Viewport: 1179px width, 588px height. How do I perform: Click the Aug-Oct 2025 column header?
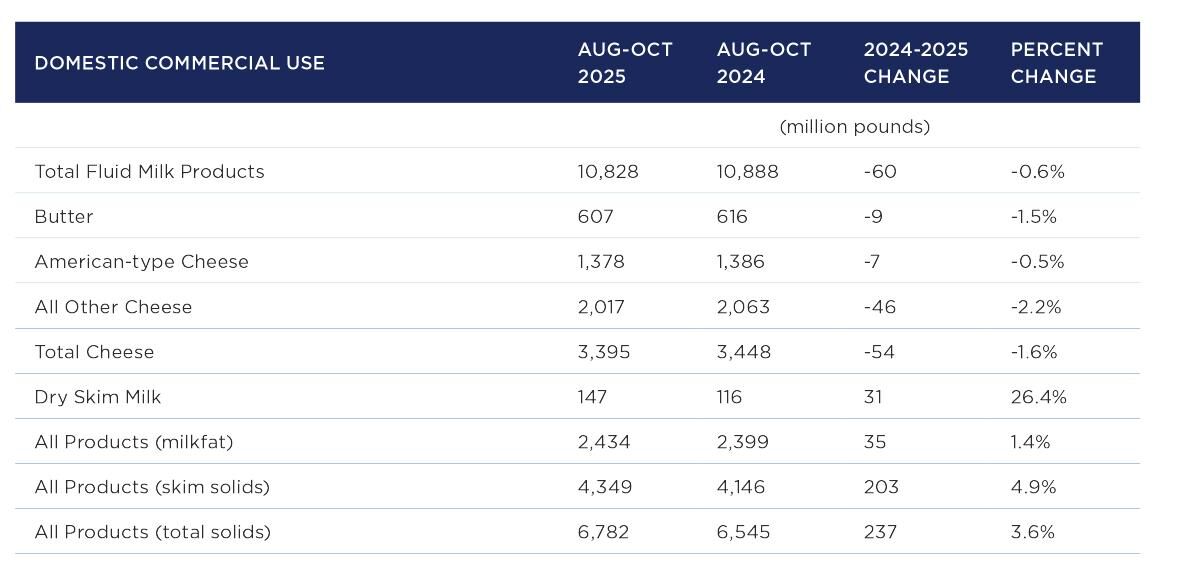point(625,63)
